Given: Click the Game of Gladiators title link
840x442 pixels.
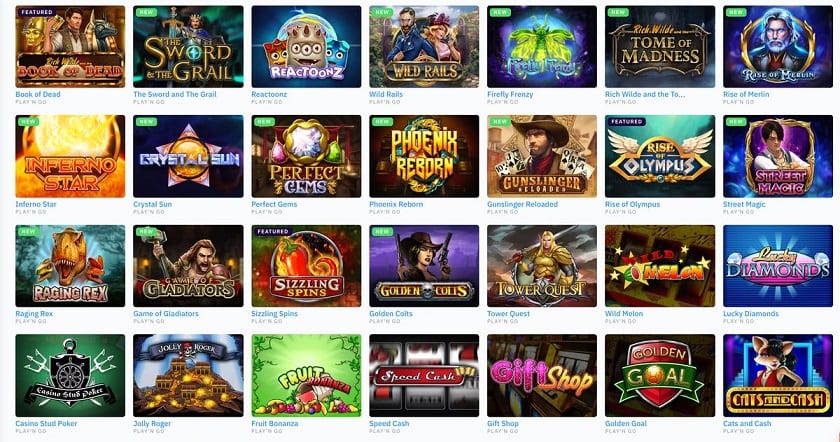Looking at the screenshot, I should pos(166,313).
